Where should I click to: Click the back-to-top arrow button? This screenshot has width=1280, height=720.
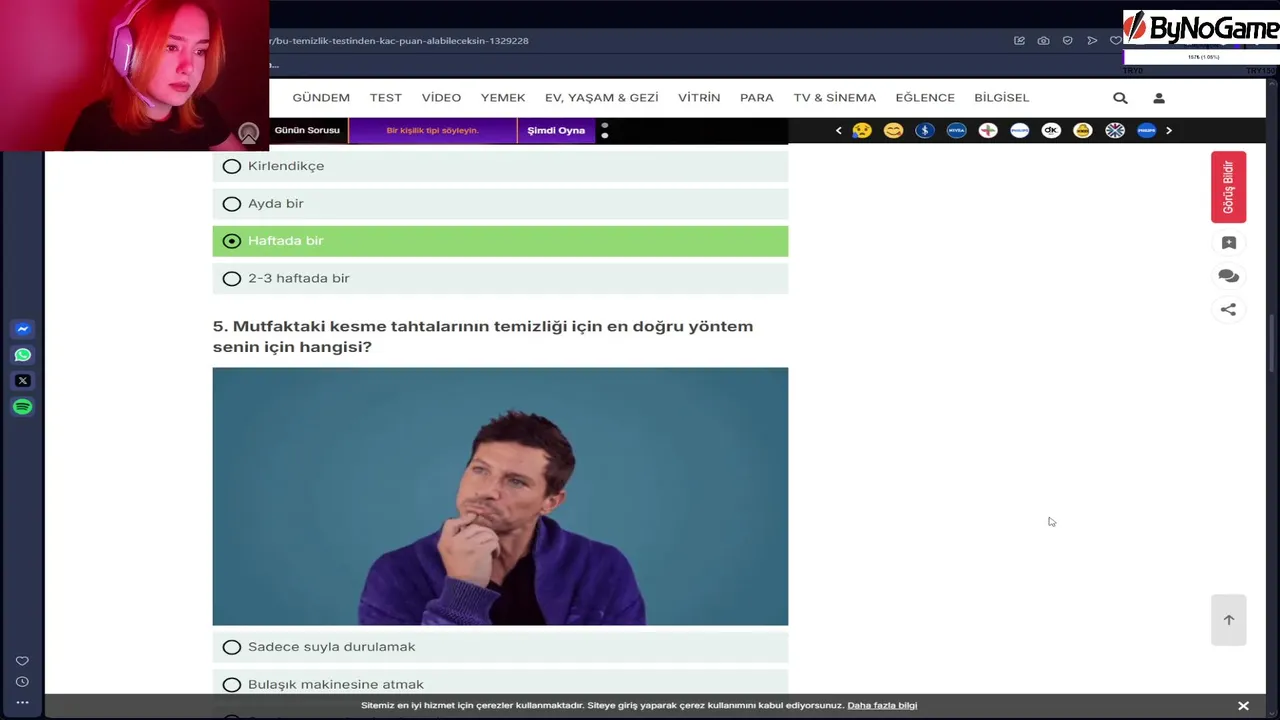(x=1229, y=620)
